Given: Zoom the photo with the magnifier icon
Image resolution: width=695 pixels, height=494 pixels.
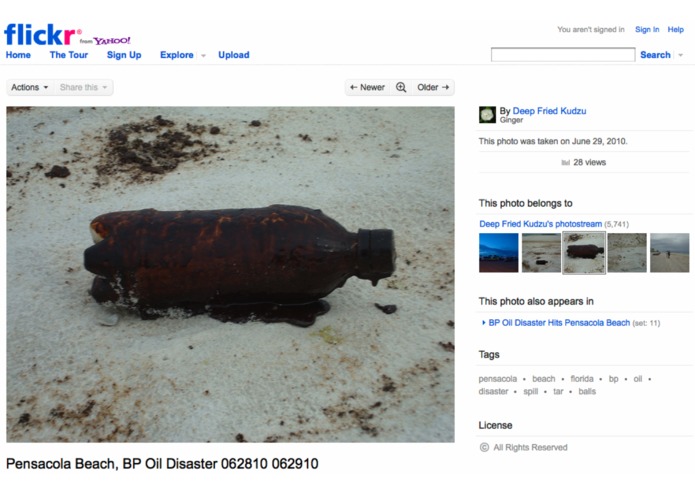Looking at the screenshot, I should pyautogui.click(x=401, y=87).
